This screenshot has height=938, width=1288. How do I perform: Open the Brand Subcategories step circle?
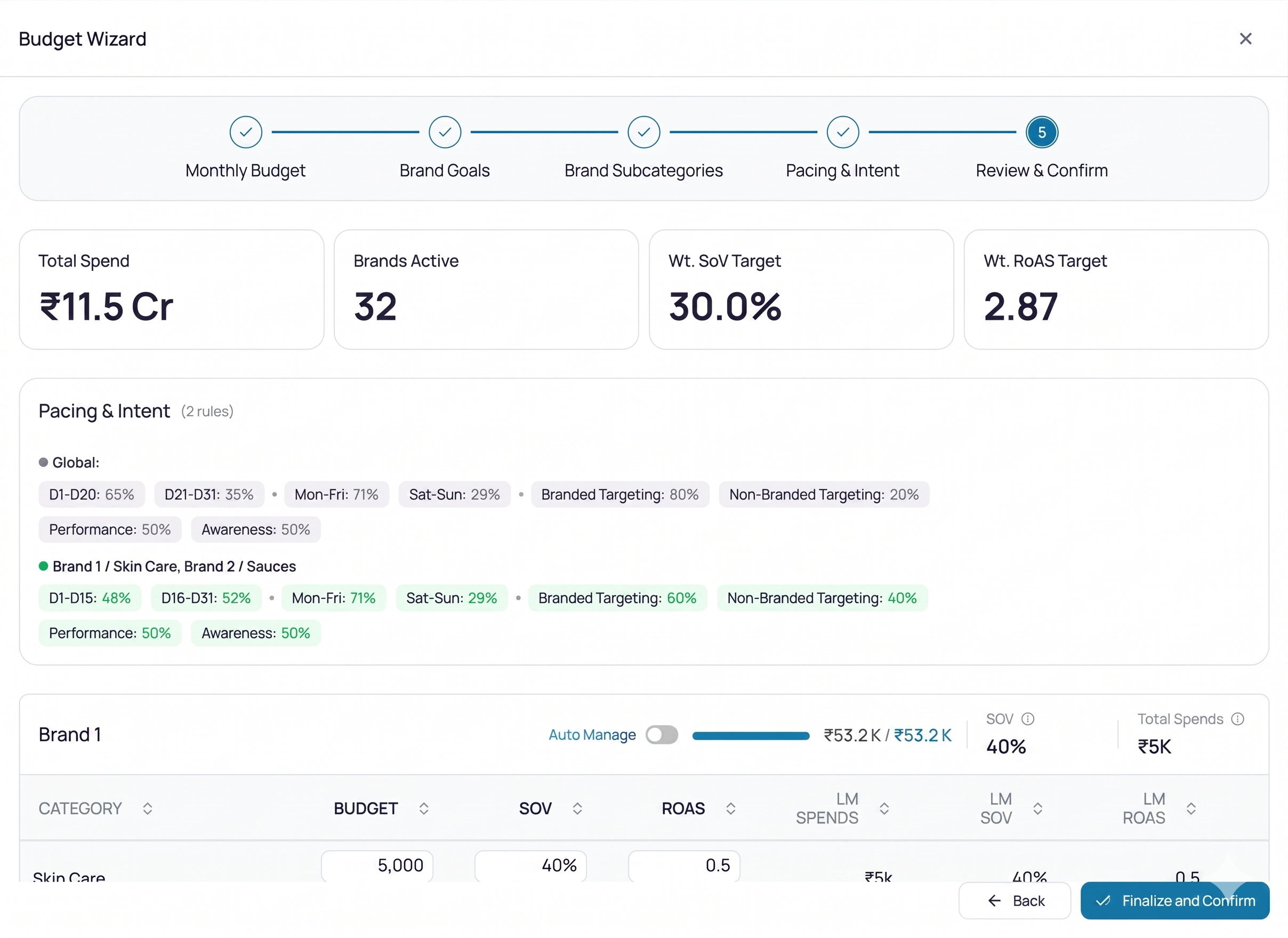(x=643, y=132)
